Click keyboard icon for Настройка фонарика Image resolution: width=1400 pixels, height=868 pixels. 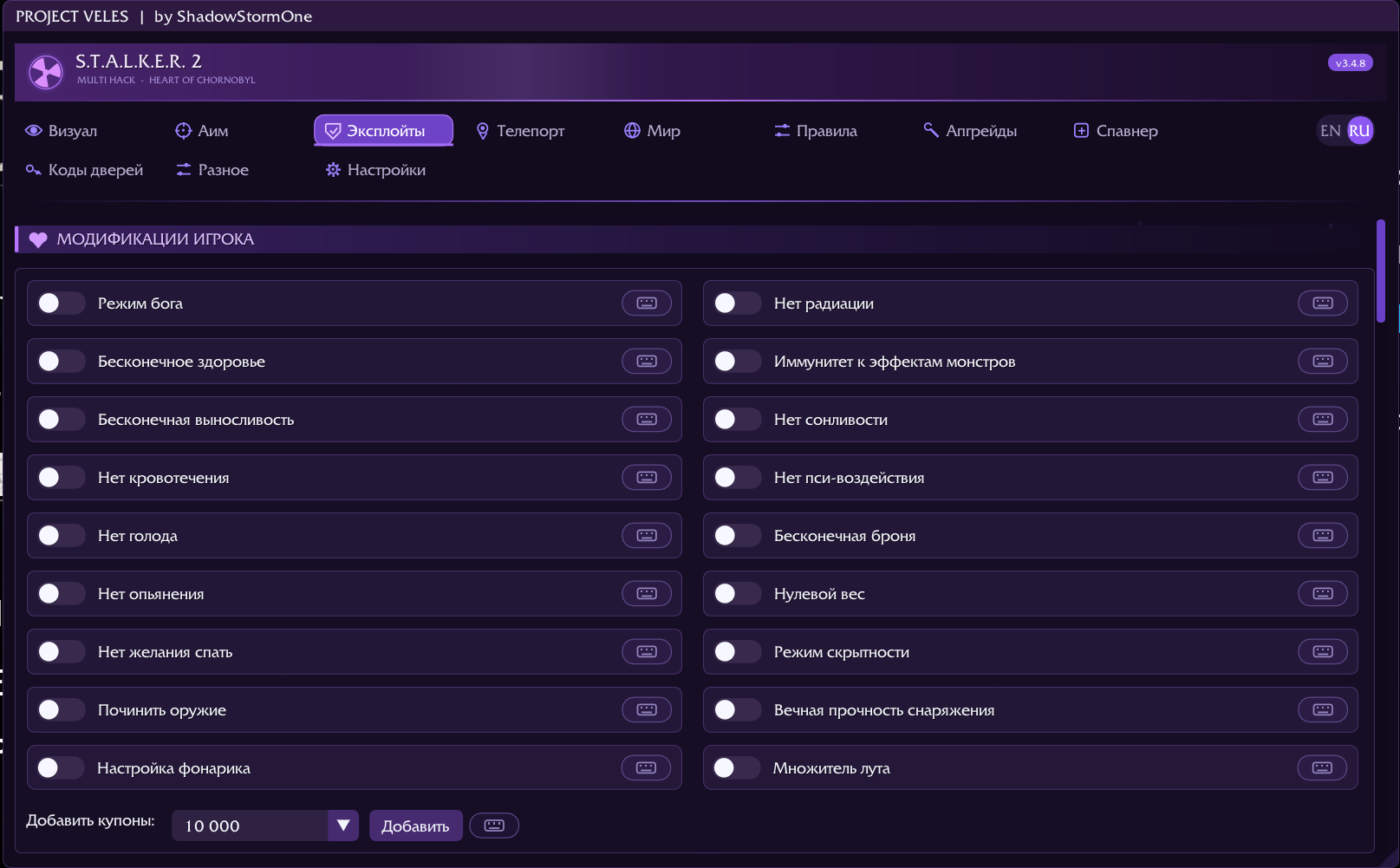tap(646, 767)
